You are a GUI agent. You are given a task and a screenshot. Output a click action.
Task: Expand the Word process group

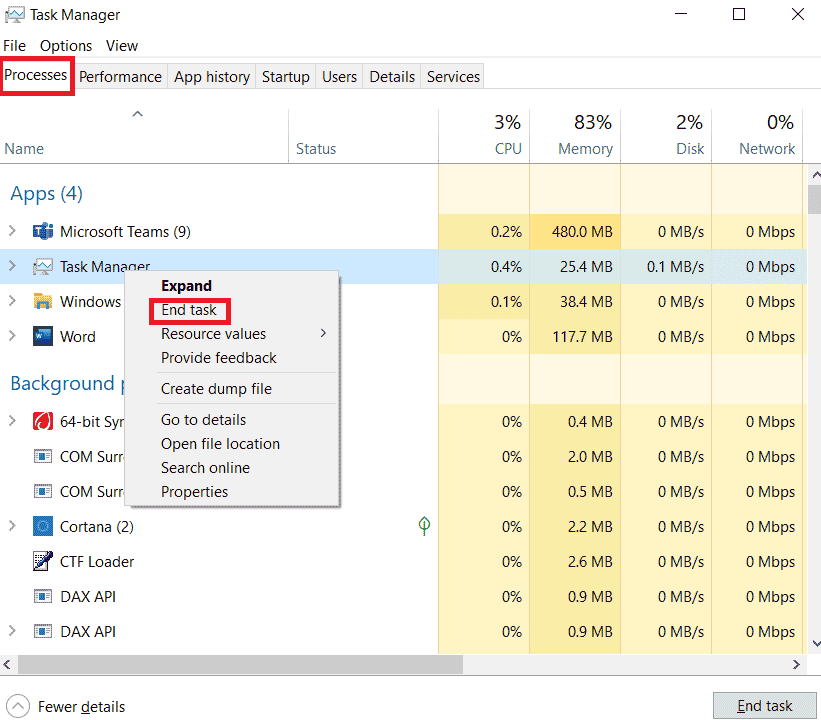tap(13, 336)
